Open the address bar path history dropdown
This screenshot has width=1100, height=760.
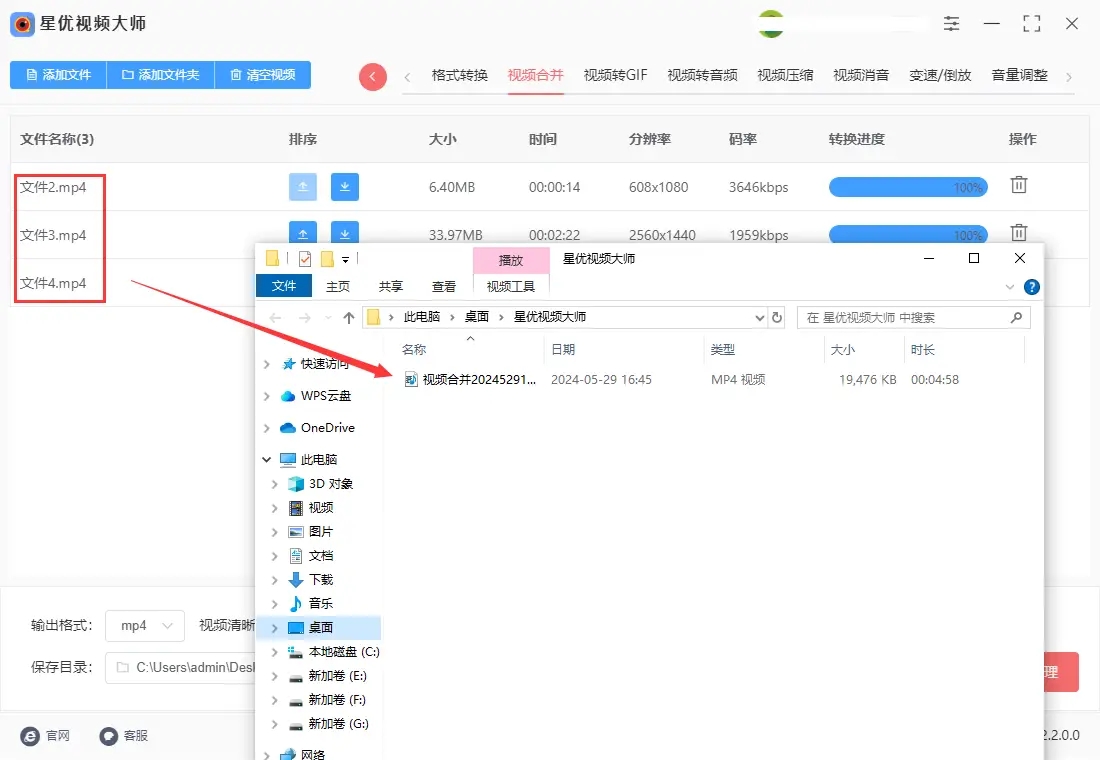(x=759, y=317)
